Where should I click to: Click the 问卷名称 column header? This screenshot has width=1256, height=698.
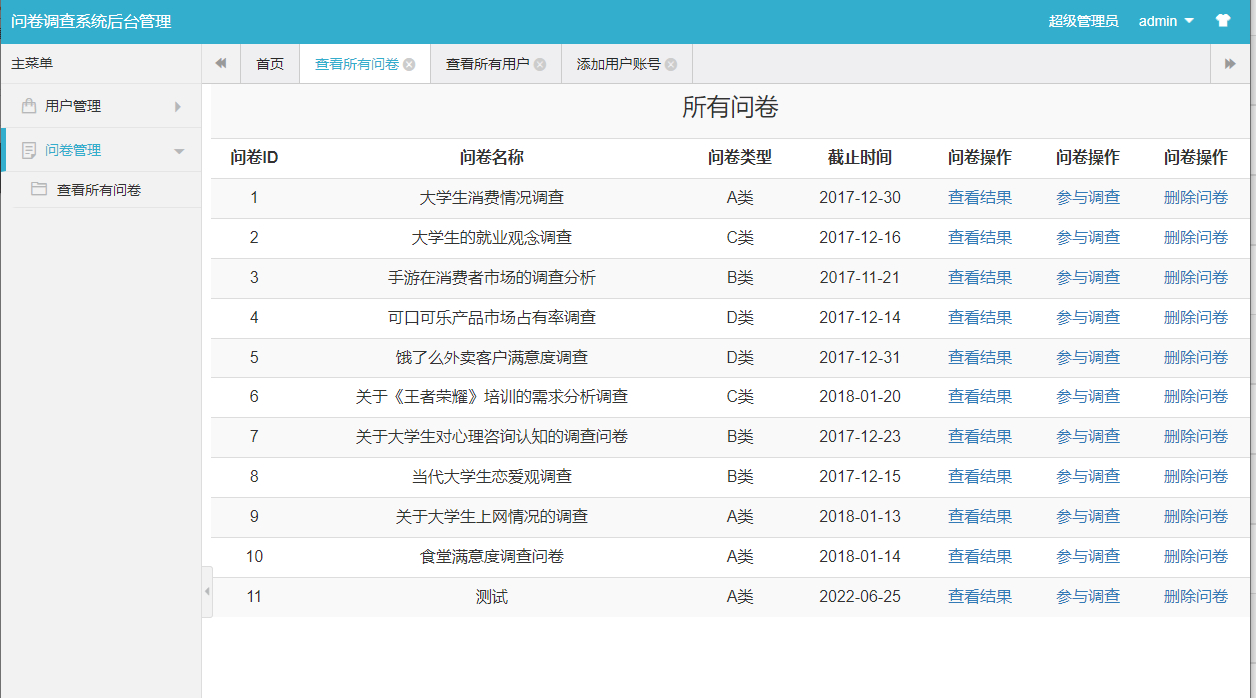(492, 158)
